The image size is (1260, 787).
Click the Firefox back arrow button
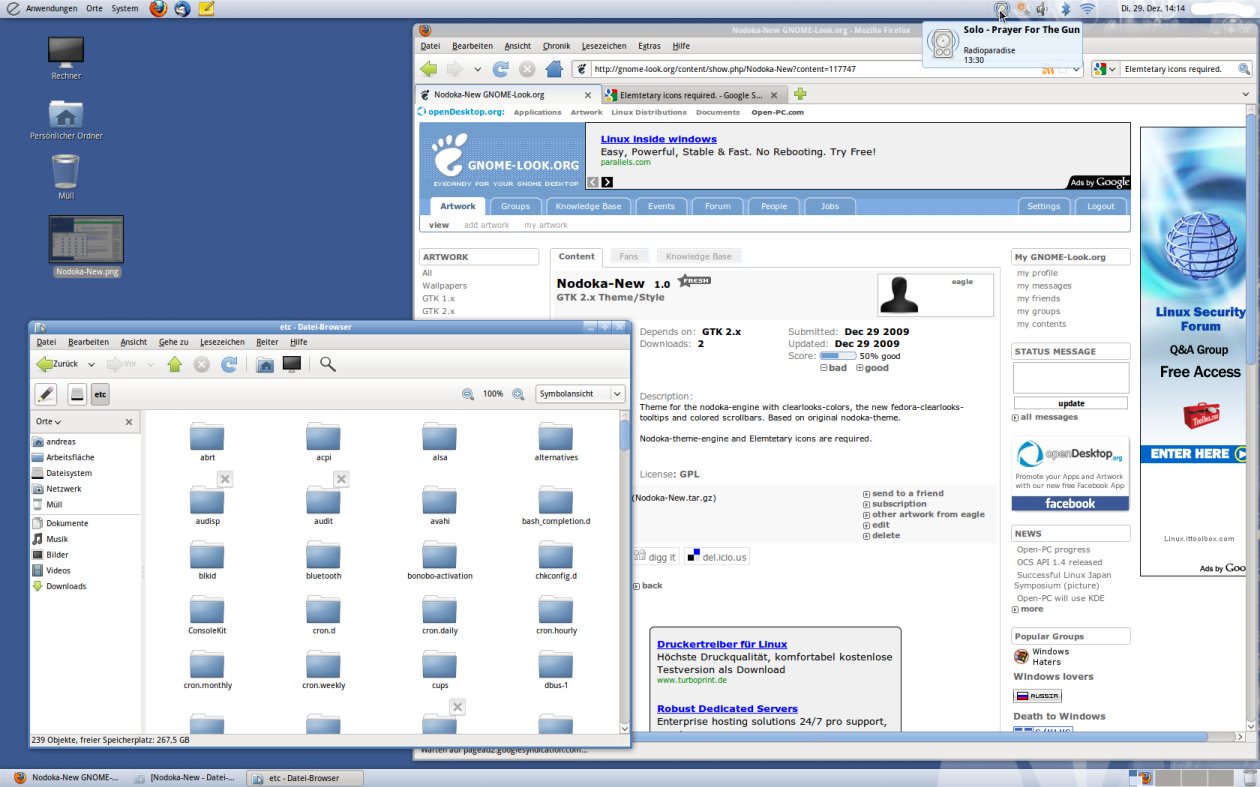(429, 69)
